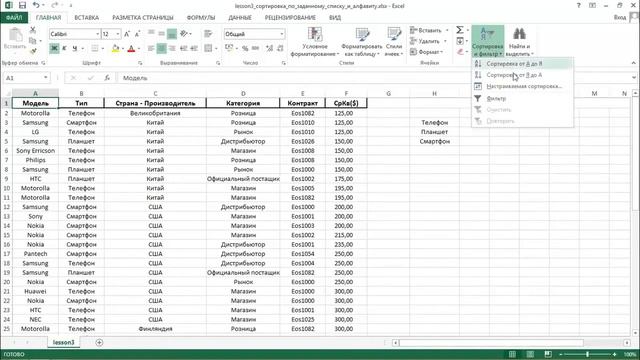Screen dimensions: 640x360
Task: Select cell Великобритания in row 2
Action: (x=155, y=113)
